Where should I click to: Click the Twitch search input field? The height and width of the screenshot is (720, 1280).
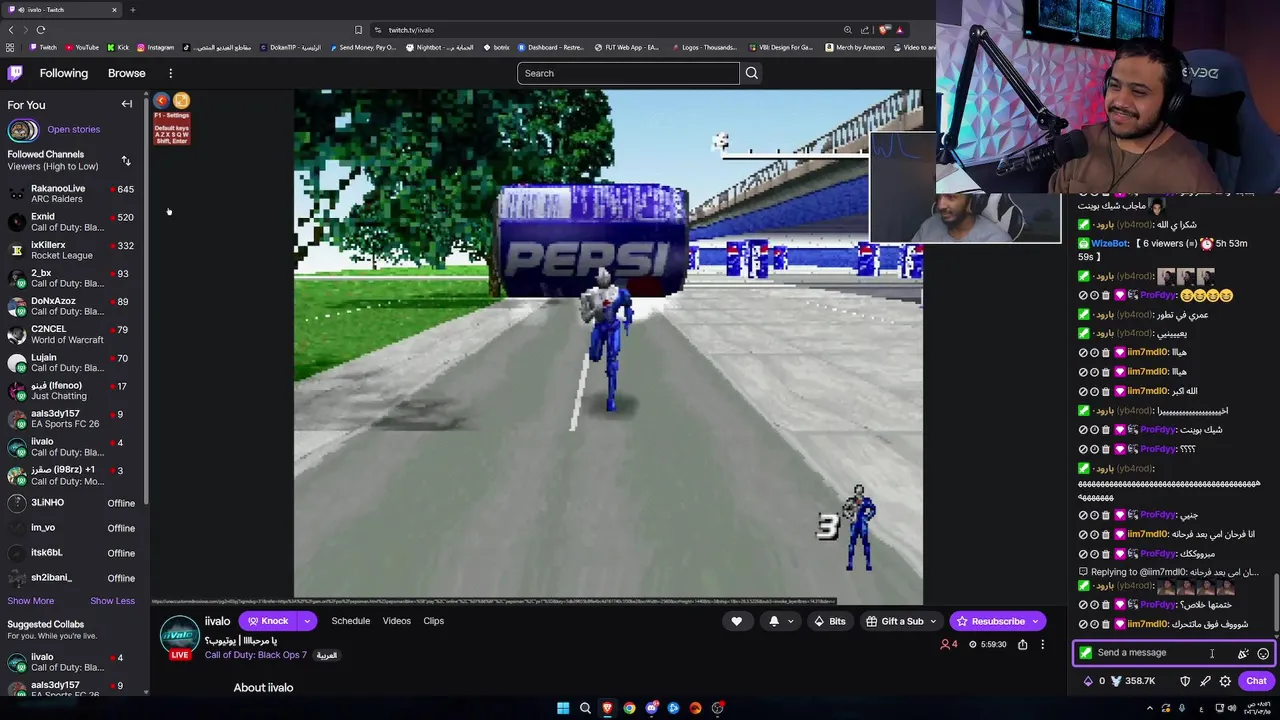click(x=628, y=73)
